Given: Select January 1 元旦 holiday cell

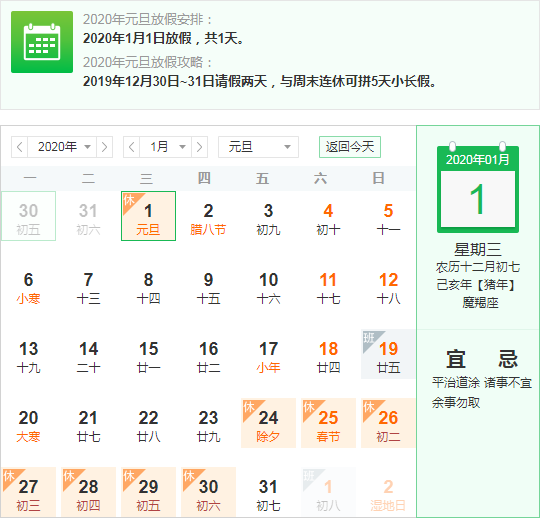Looking at the screenshot, I should coord(148,216).
